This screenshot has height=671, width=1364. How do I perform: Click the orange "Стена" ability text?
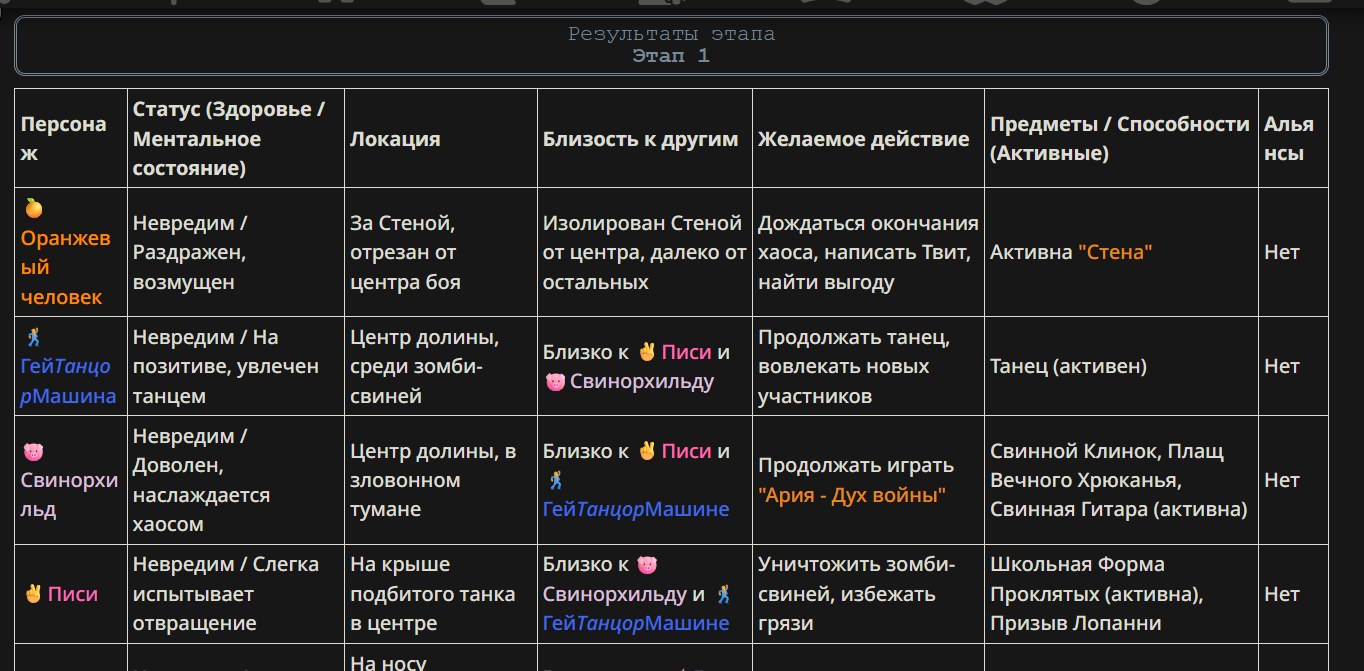(x=1115, y=252)
